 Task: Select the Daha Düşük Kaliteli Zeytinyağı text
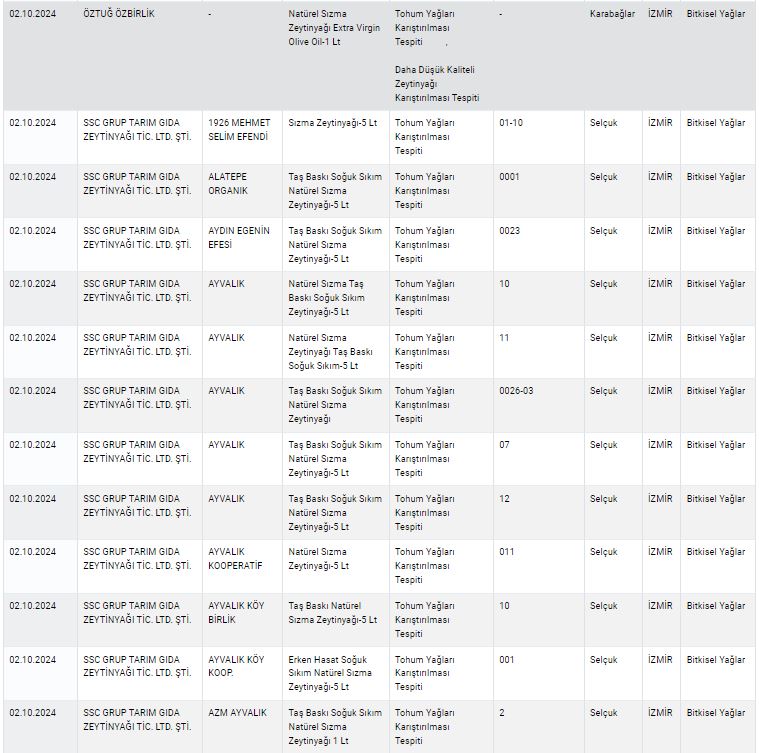coord(437,83)
